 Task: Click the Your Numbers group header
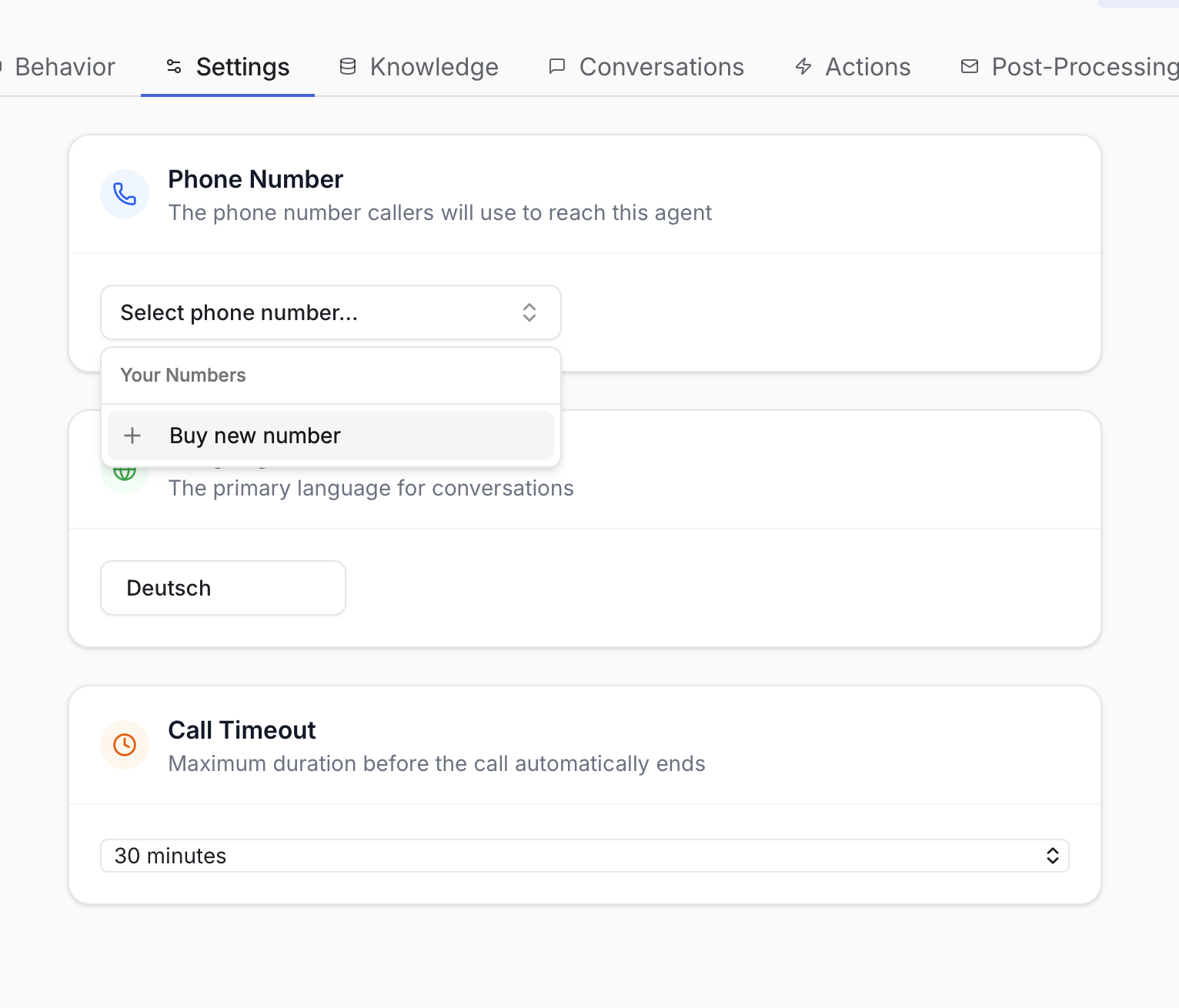(x=183, y=375)
